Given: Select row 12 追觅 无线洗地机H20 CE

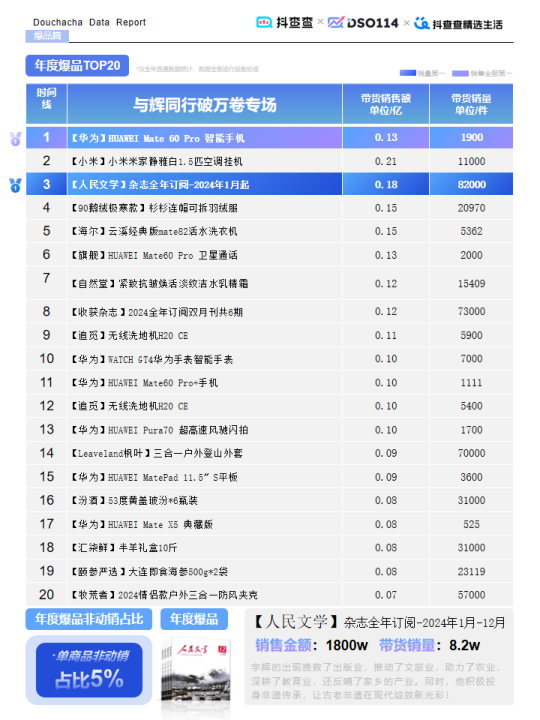Looking at the screenshot, I should 270,406.
